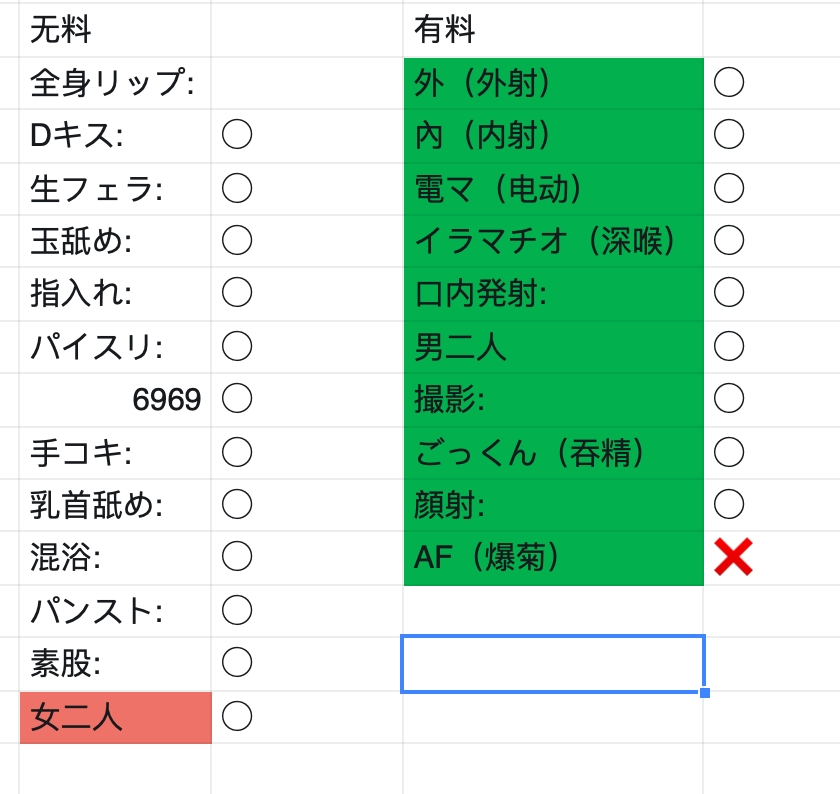The width and height of the screenshot is (840, 794).
Task: Select the 无料 header cell
Action: [x=115, y=29]
